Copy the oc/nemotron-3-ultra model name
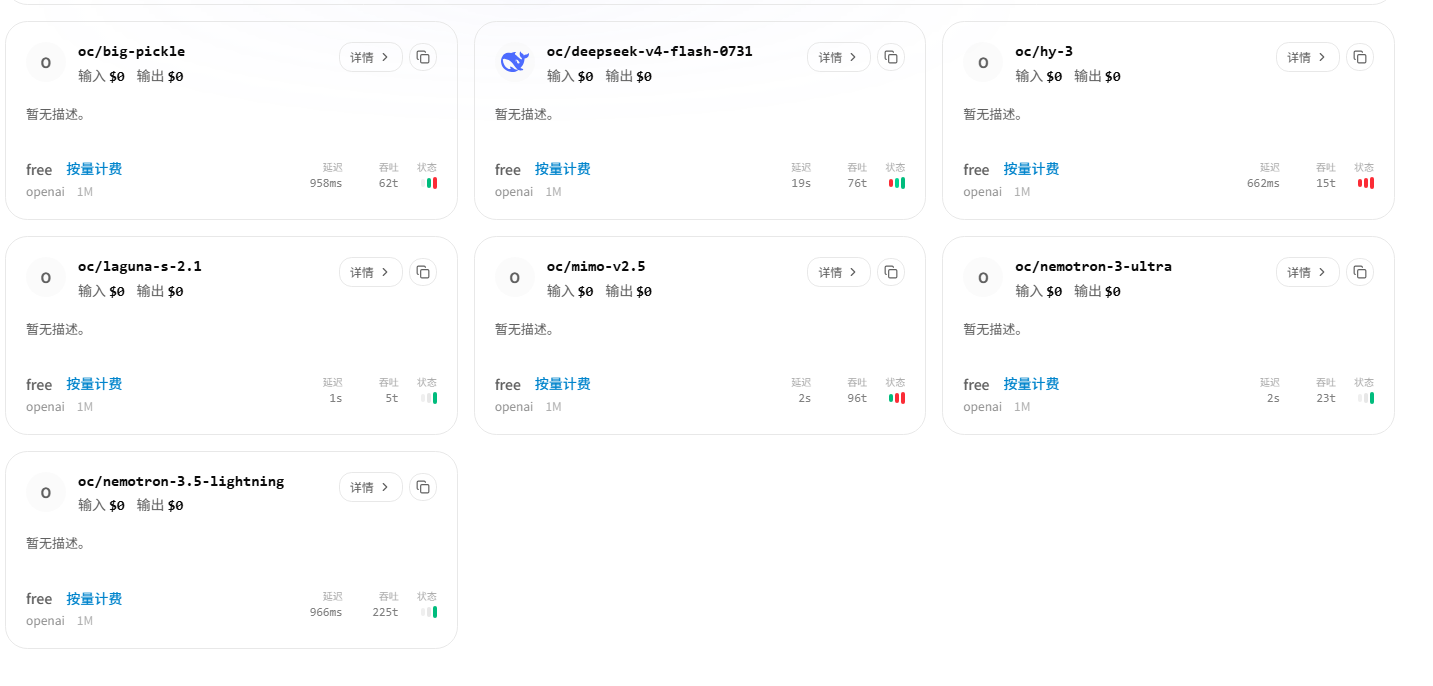The height and width of the screenshot is (686, 1433). pyautogui.click(x=1360, y=272)
